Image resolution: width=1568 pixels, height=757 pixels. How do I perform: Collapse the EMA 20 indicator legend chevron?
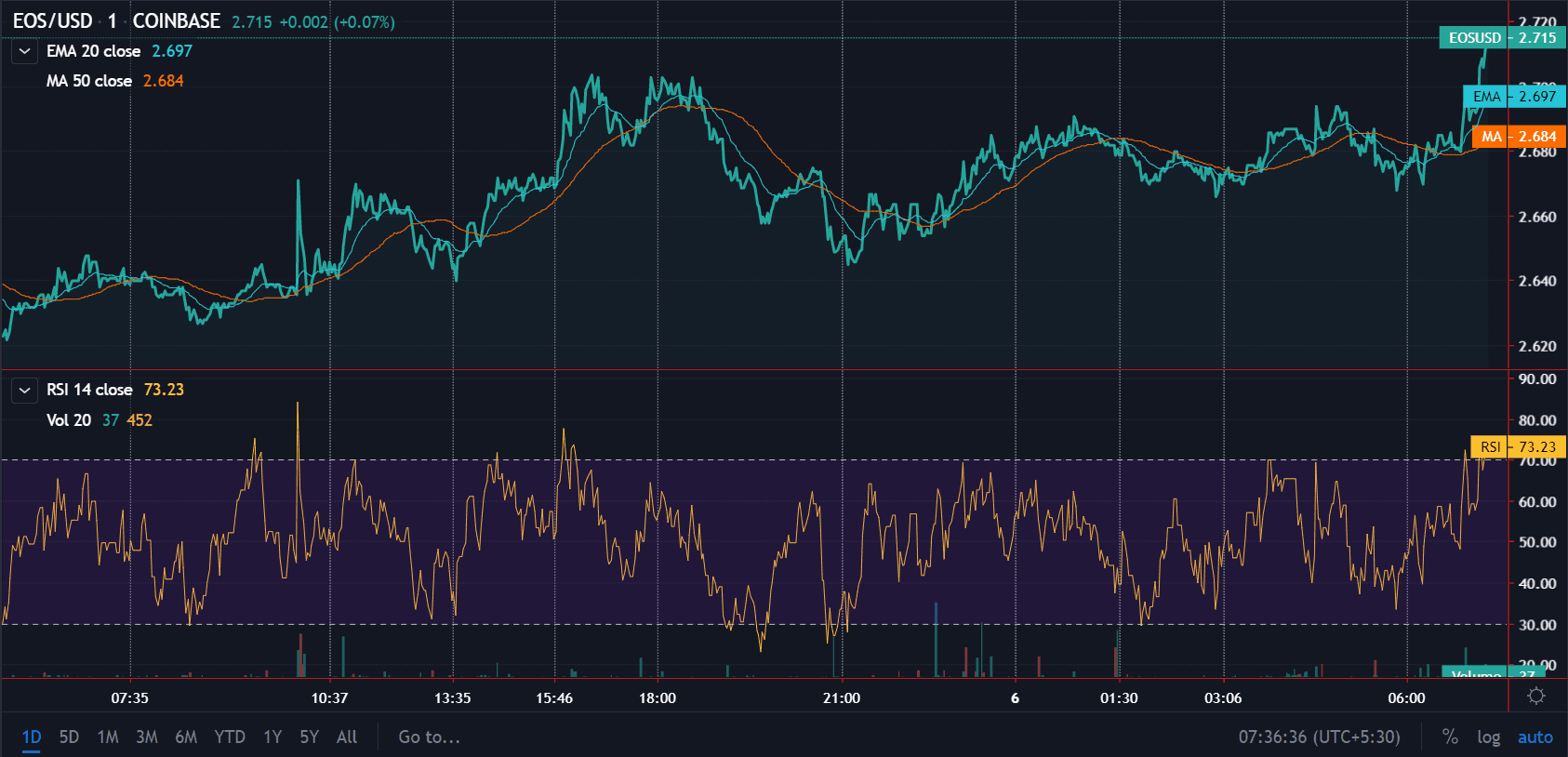(x=25, y=51)
